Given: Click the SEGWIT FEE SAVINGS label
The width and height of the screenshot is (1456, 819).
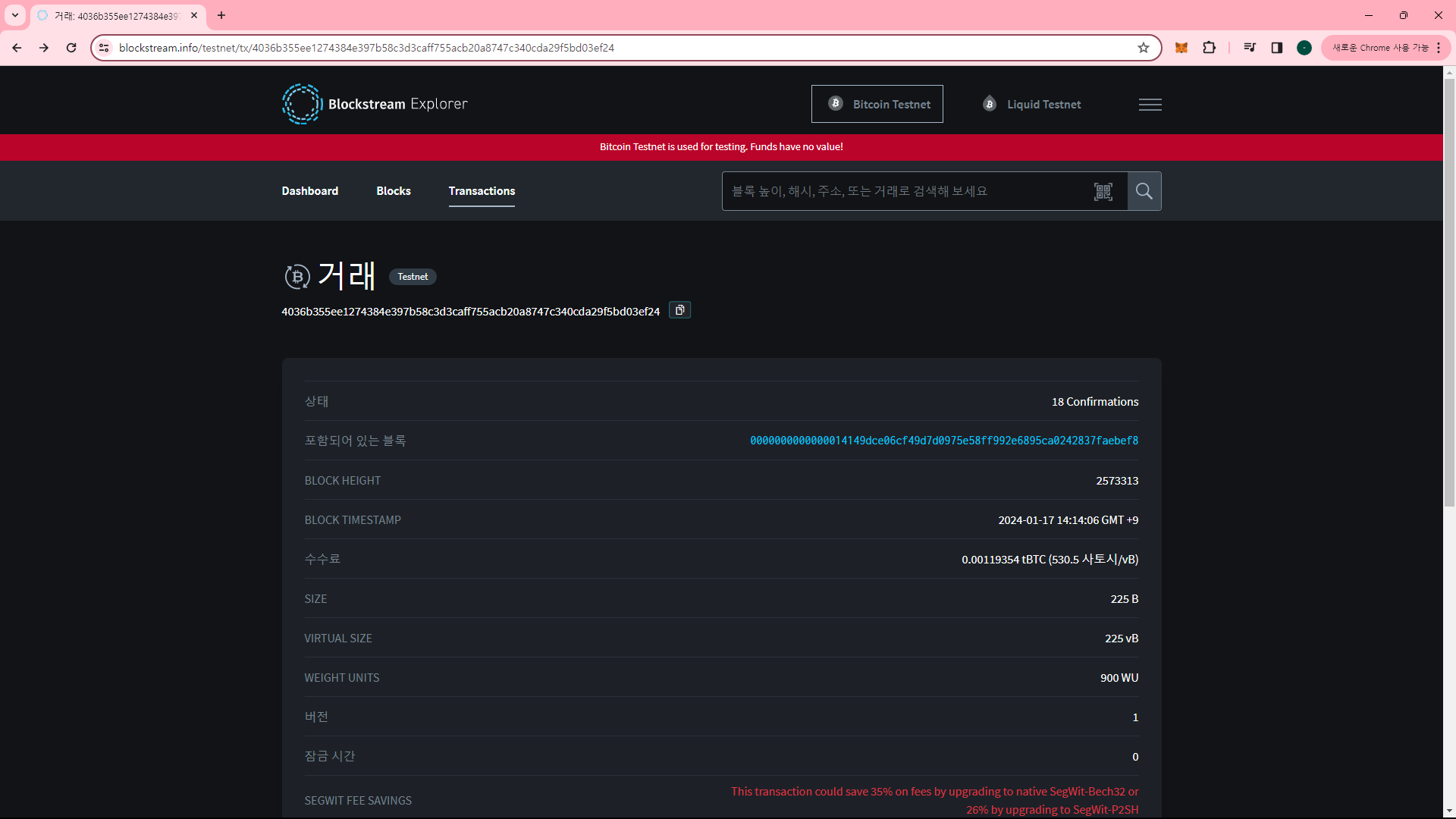Looking at the screenshot, I should point(358,801).
